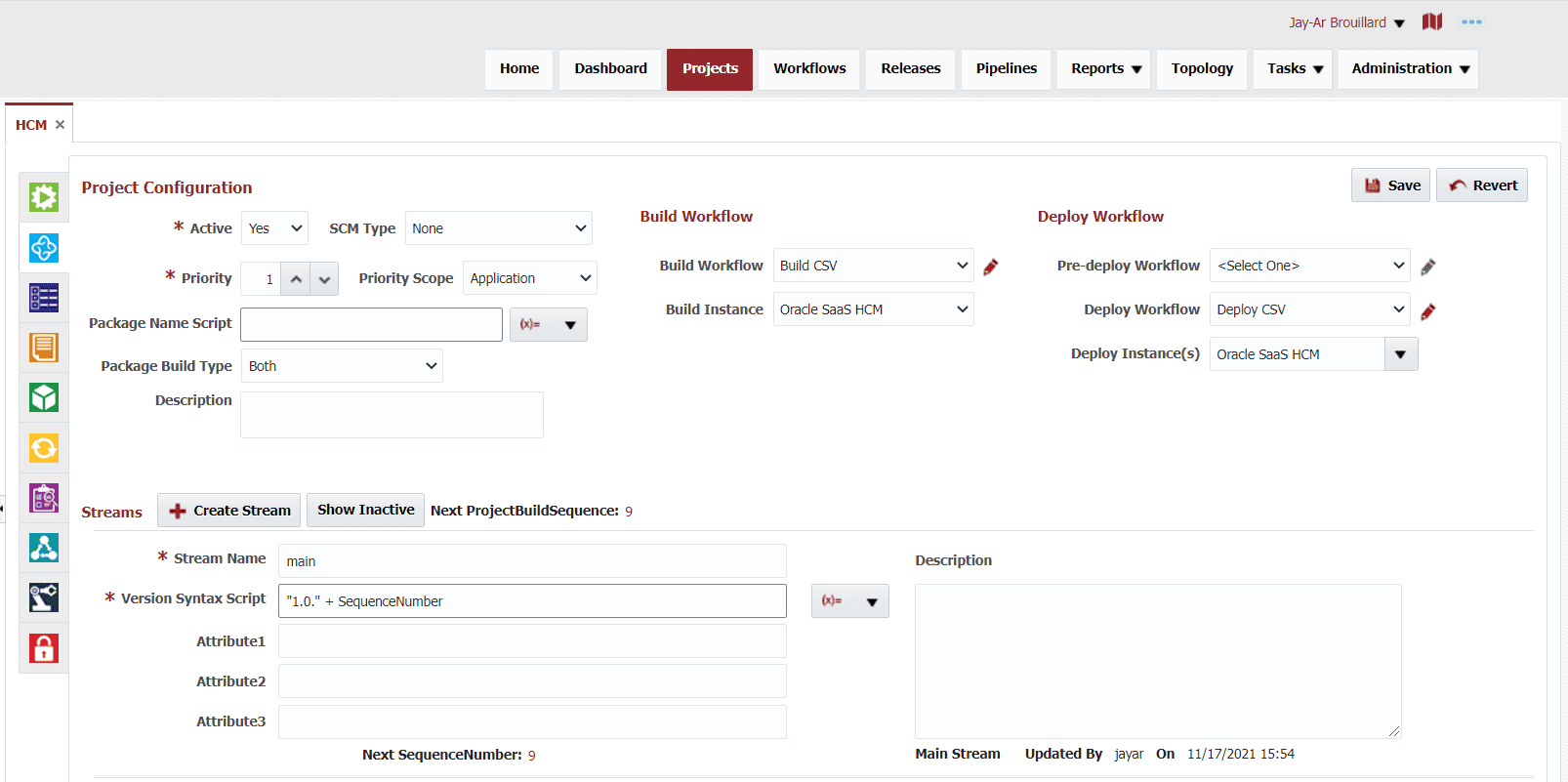Expand the Administration menu

(x=1409, y=69)
